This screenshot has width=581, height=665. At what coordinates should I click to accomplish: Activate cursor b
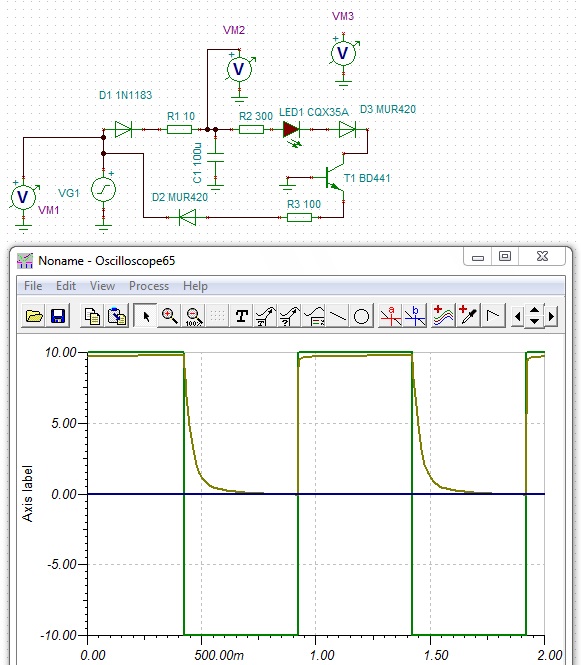414,316
